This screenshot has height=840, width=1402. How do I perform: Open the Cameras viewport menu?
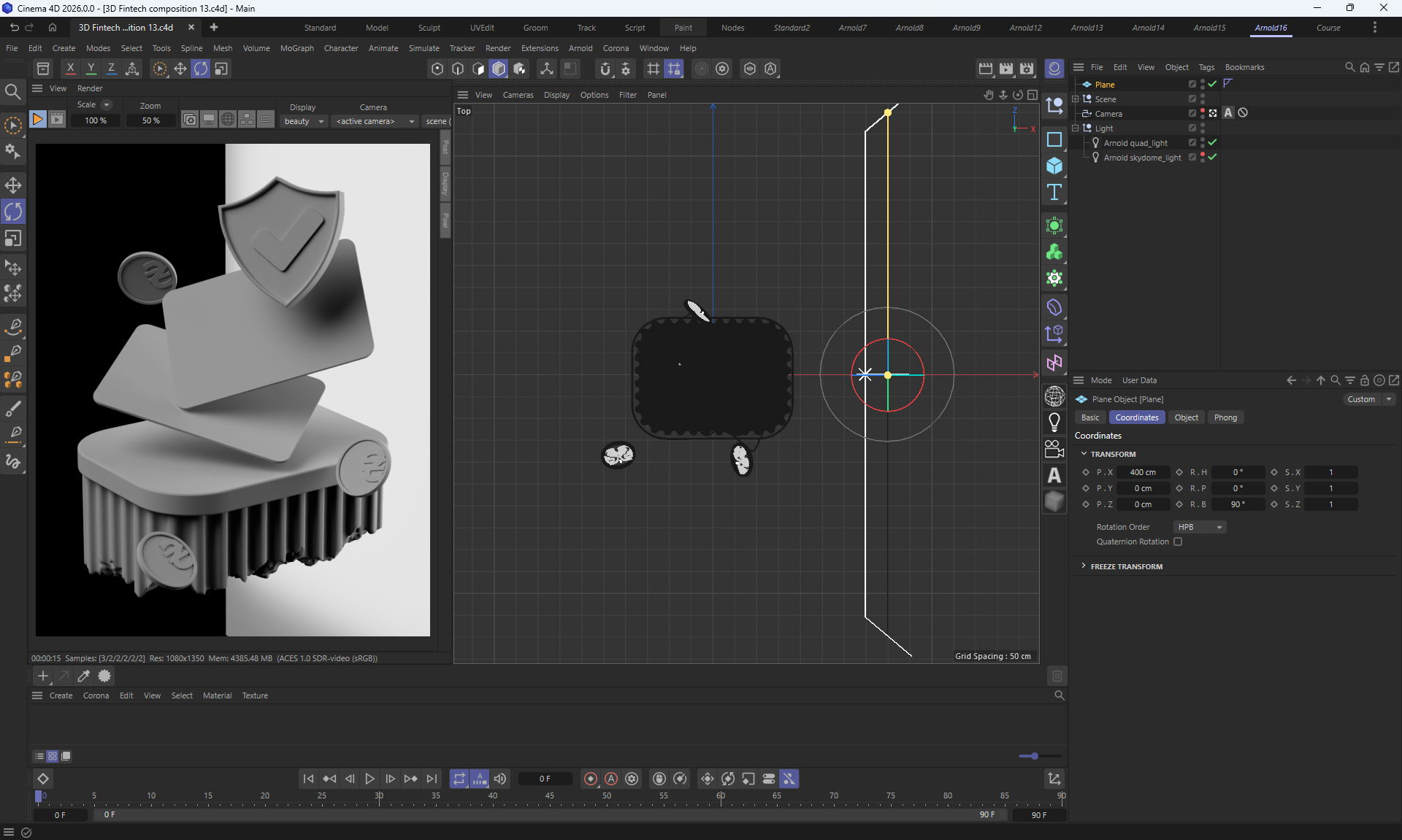(518, 95)
